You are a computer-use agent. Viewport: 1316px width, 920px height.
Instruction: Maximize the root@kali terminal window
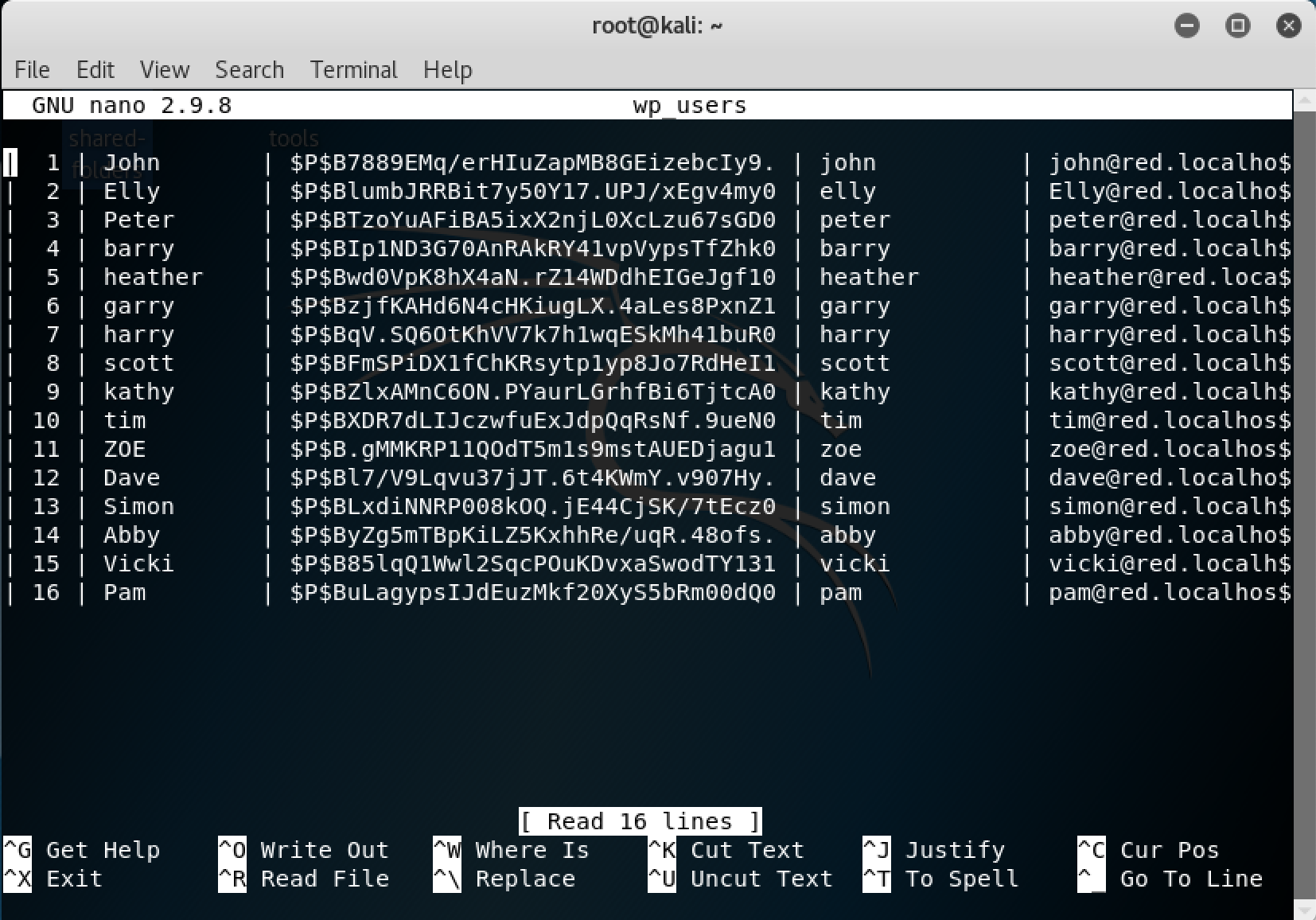click(x=1237, y=25)
